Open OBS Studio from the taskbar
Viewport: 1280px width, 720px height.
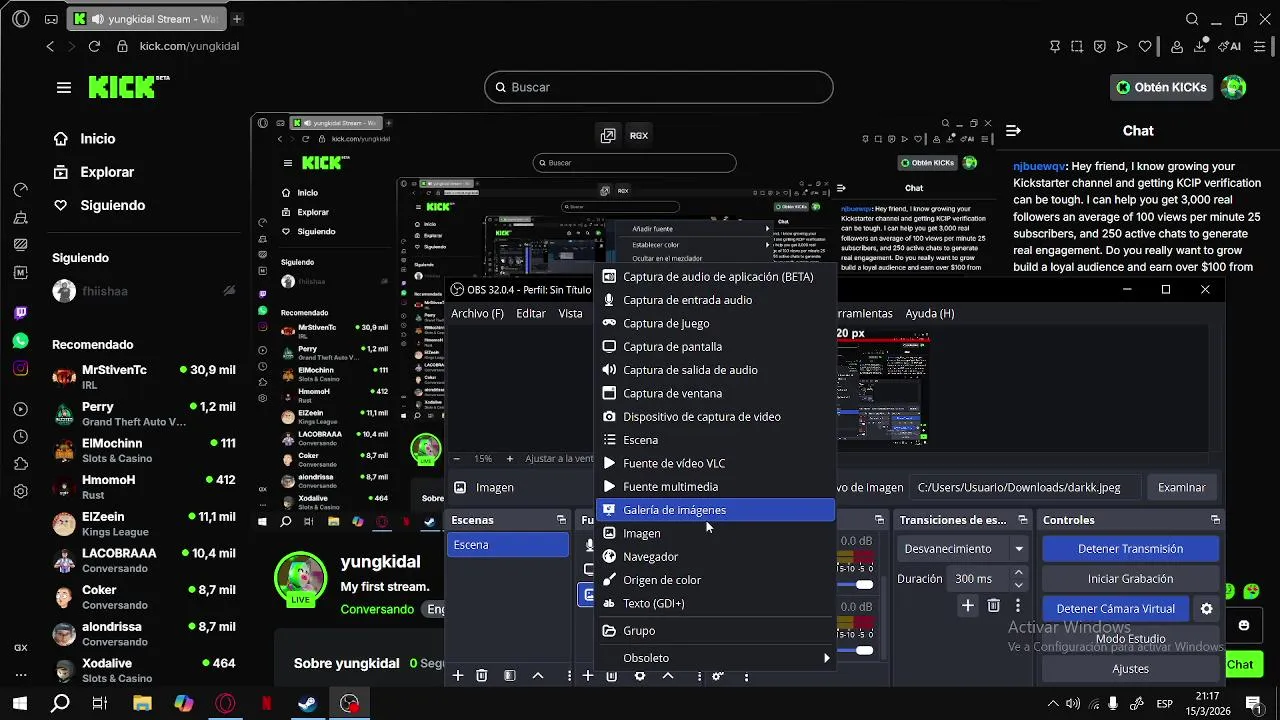click(349, 703)
